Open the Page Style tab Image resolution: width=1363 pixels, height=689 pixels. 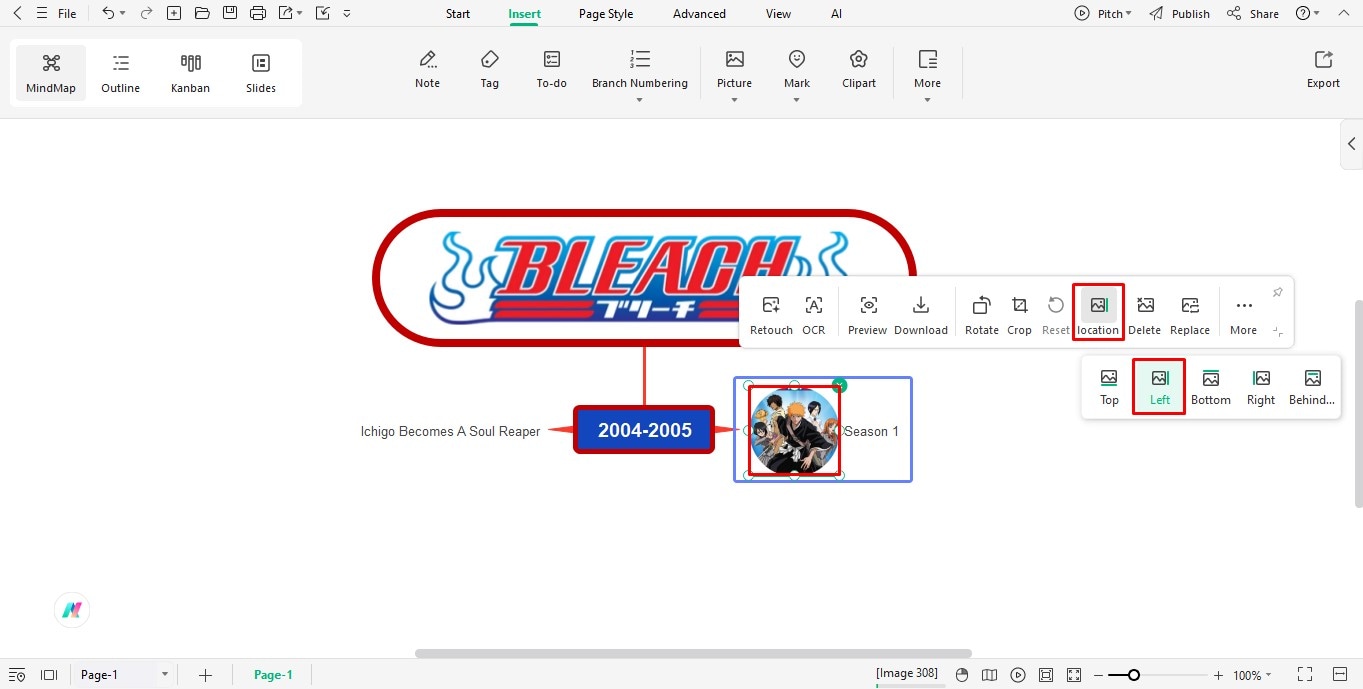tap(606, 14)
